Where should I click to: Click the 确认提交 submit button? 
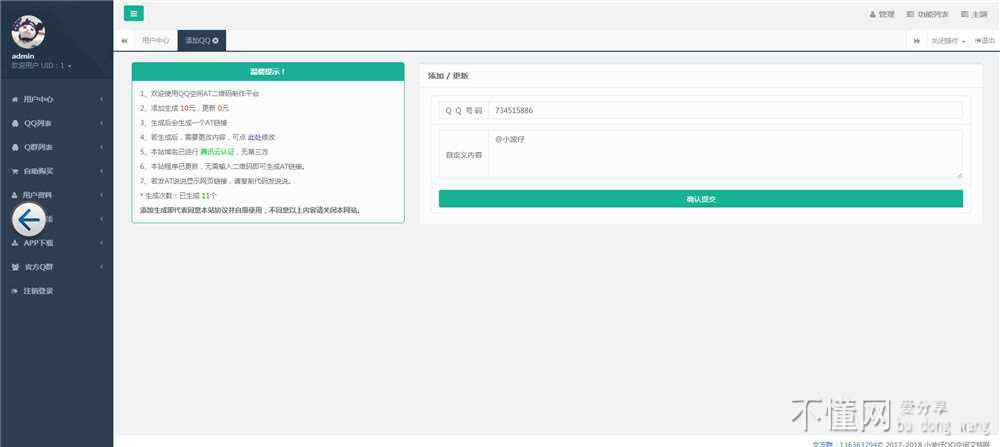(700, 199)
